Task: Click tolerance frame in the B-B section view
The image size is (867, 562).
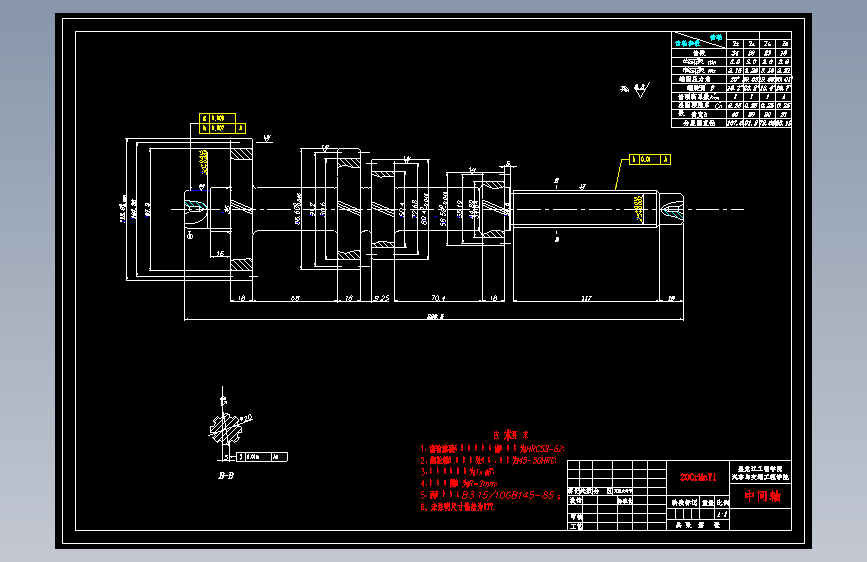Action: point(262,457)
